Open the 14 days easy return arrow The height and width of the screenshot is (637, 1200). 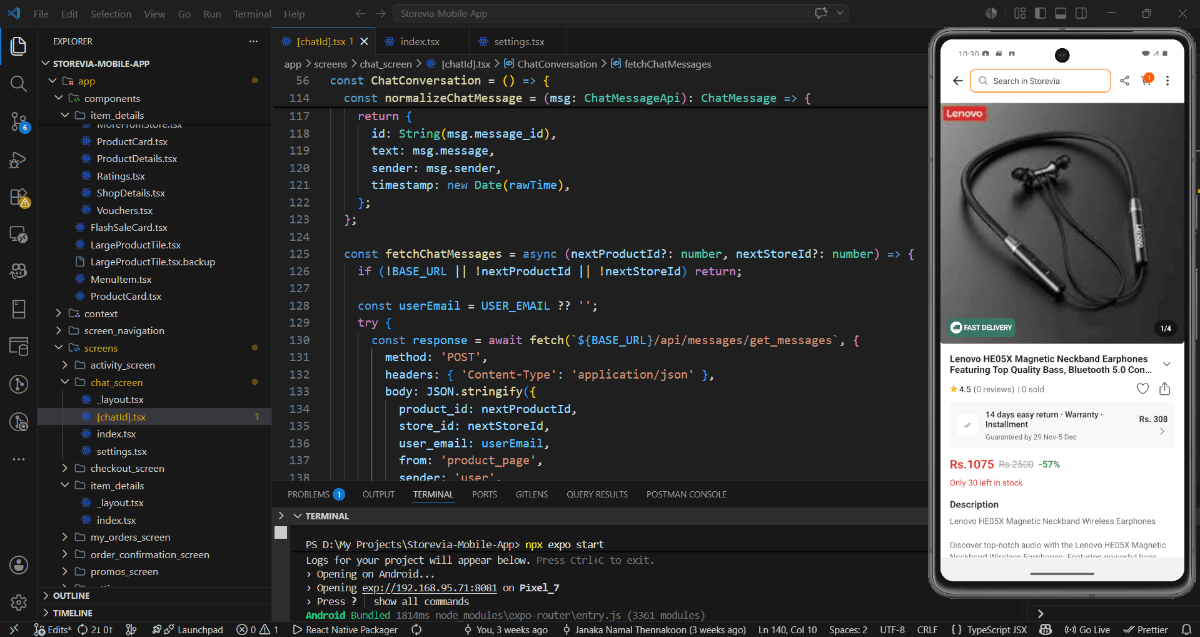click(x=1162, y=431)
